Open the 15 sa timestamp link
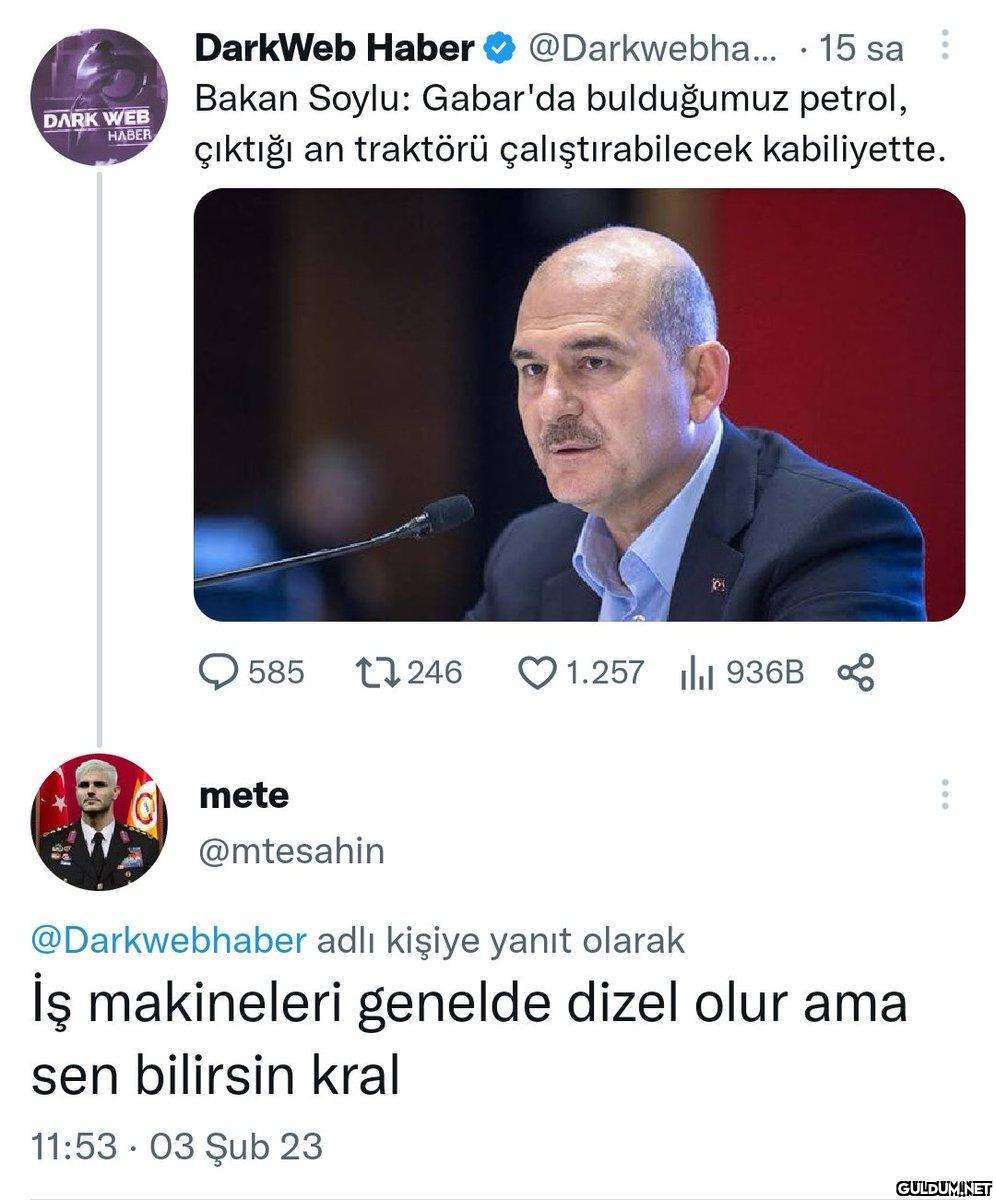 pyautogui.click(x=860, y=47)
